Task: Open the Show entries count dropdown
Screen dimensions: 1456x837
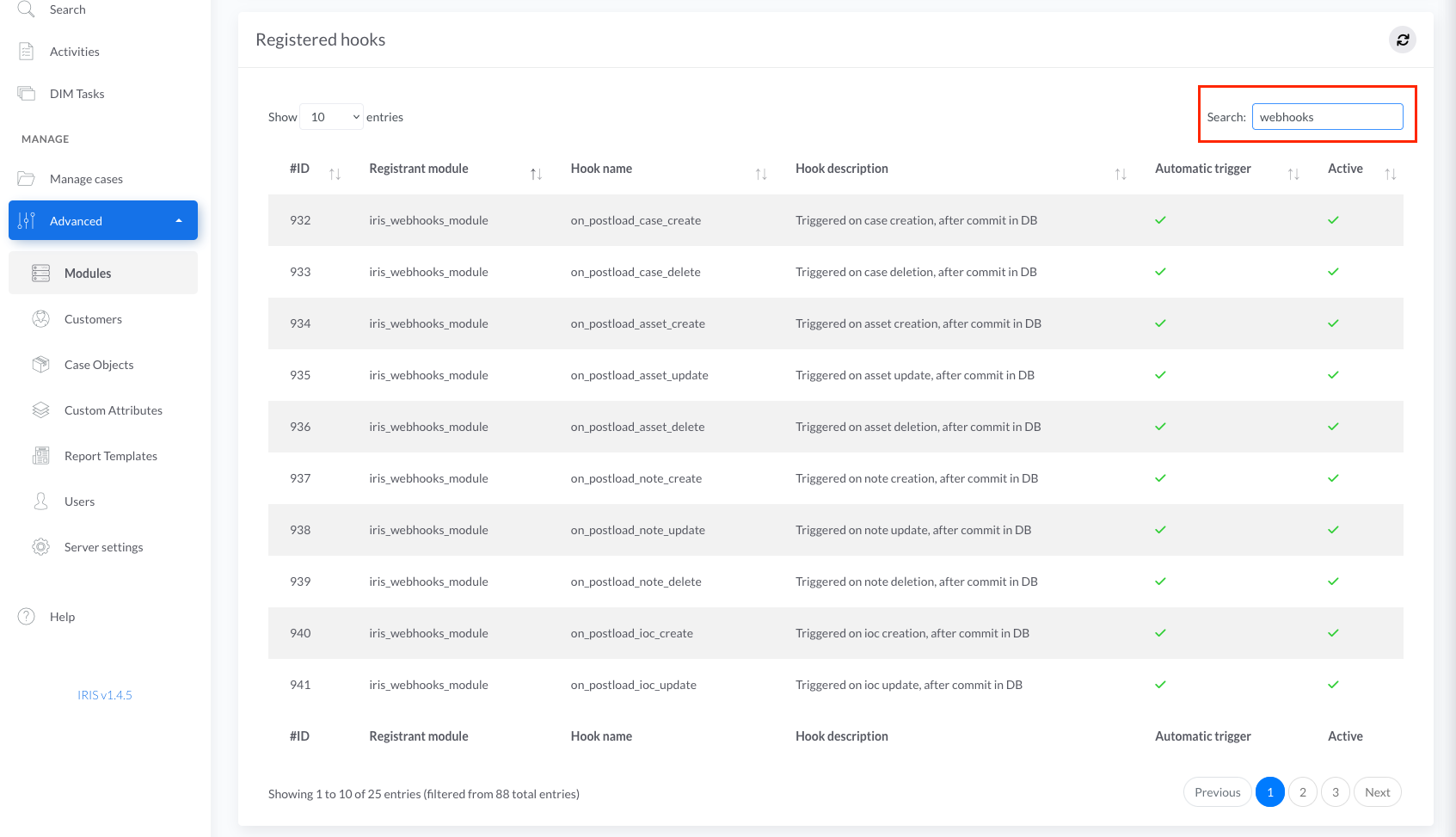Action: click(x=332, y=117)
